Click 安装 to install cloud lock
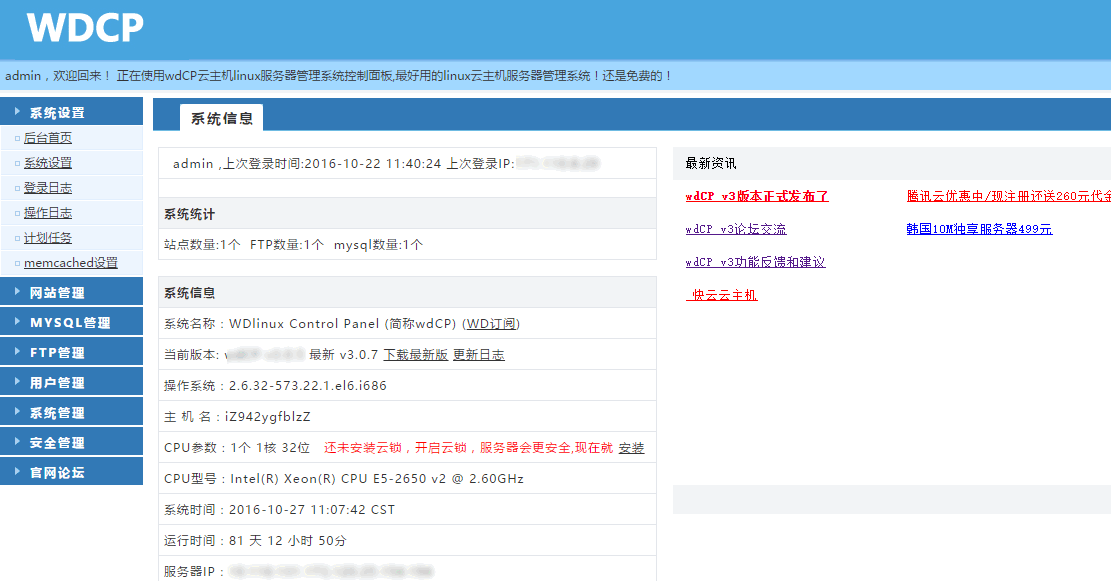This screenshot has width=1111, height=581. pos(631,448)
